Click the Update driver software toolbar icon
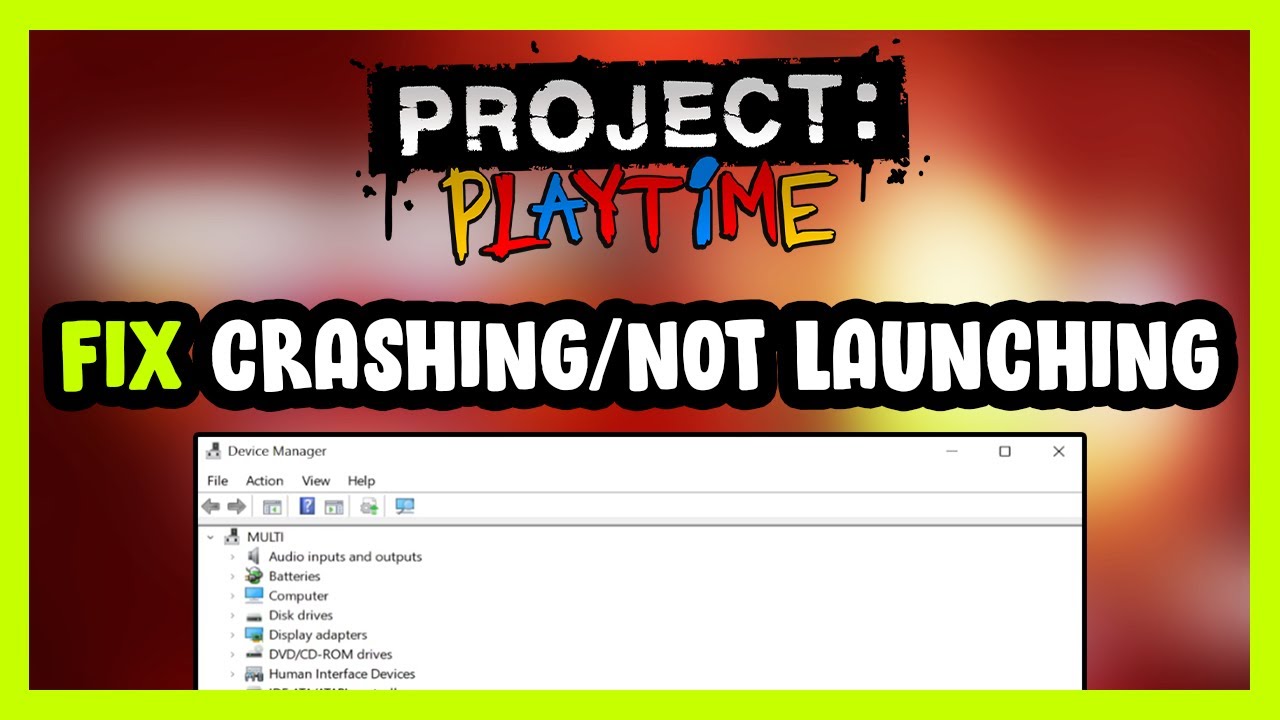1280x720 pixels. [x=369, y=507]
